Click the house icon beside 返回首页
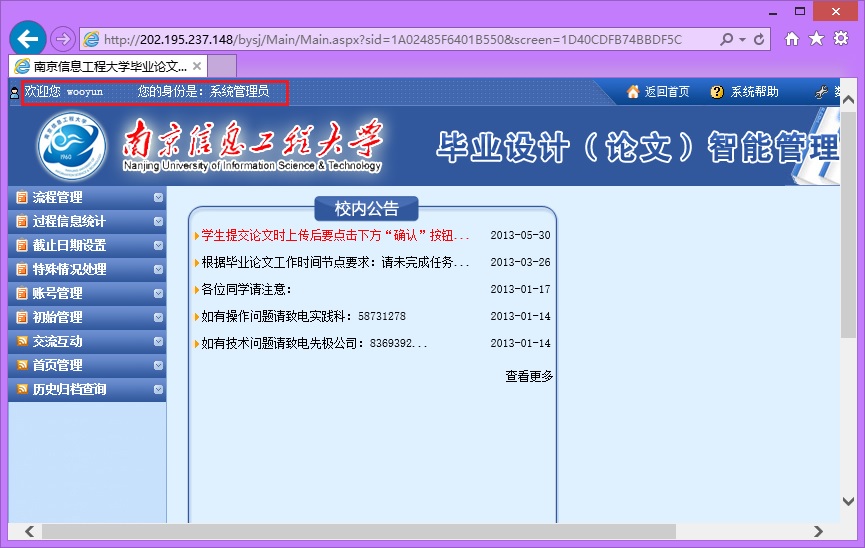Image resolution: width=865 pixels, height=548 pixels. [633, 92]
